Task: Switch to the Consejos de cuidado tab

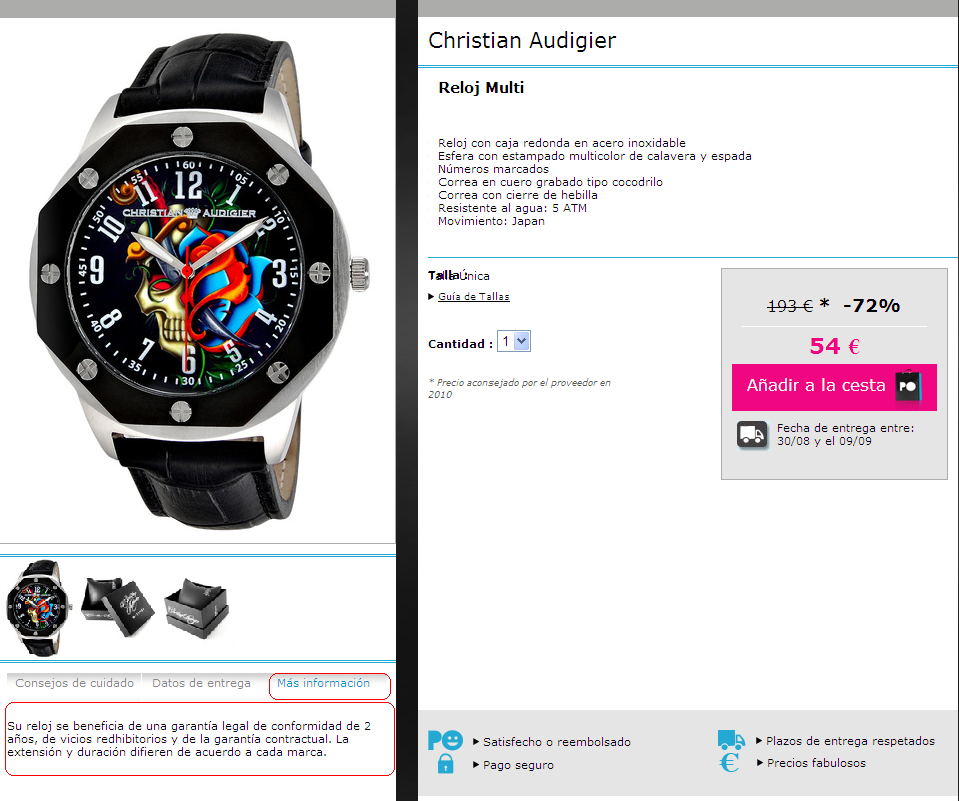Action: [75, 683]
